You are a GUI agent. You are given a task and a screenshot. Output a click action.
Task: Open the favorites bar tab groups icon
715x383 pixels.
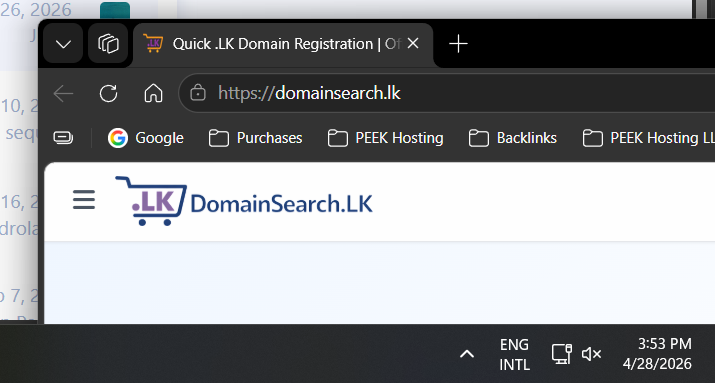click(x=63, y=138)
